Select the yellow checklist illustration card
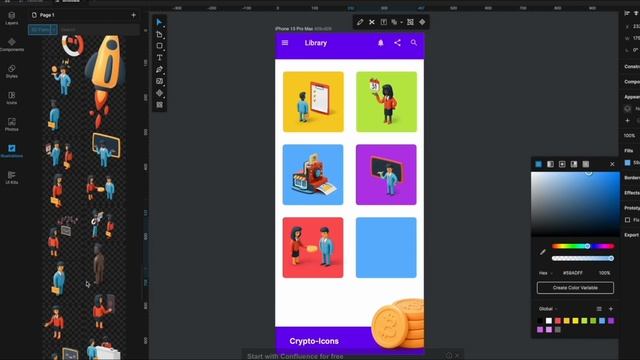The width and height of the screenshot is (640, 360). coord(313,102)
